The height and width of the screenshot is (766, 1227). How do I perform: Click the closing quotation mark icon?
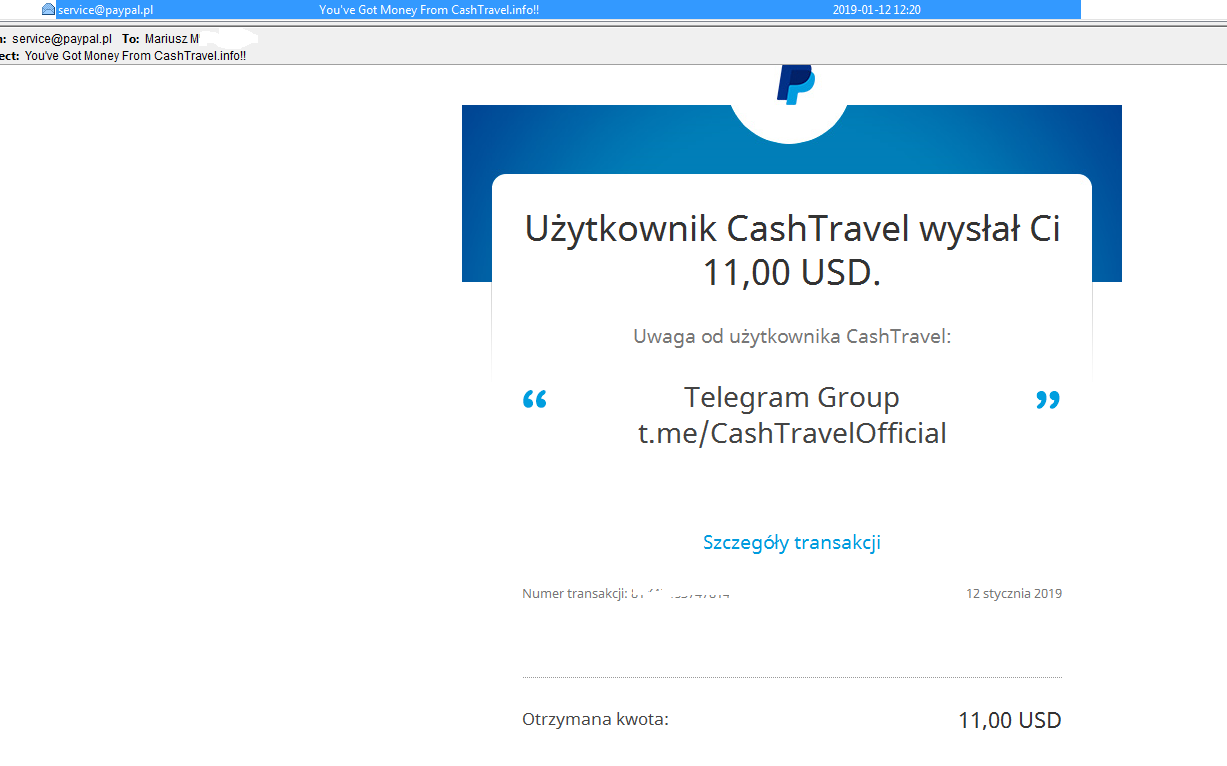[1047, 401]
